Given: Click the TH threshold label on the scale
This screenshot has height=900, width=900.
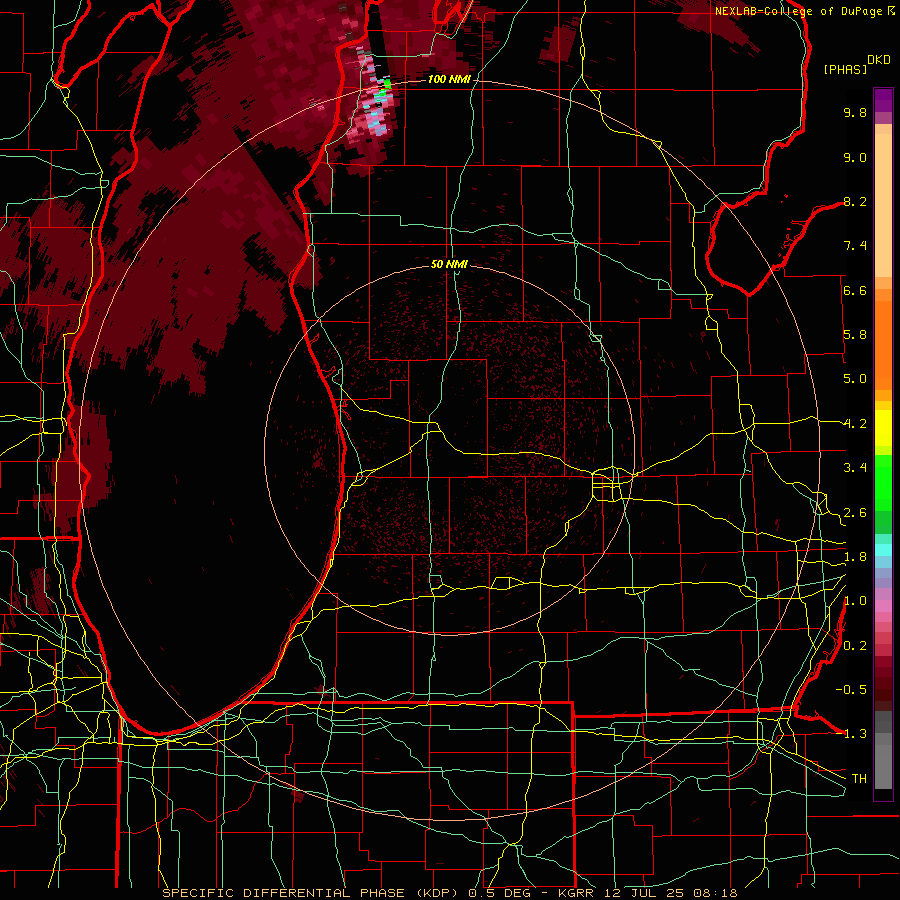Looking at the screenshot, I should (x=859, y=779).
